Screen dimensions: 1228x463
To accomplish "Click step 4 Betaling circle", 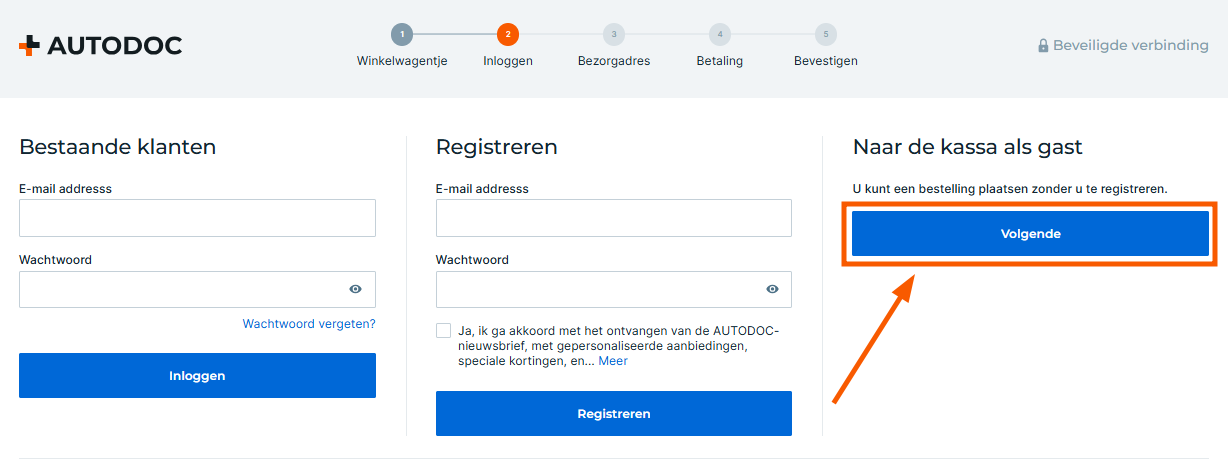I will pyautogui.click(x=720, y=35).
